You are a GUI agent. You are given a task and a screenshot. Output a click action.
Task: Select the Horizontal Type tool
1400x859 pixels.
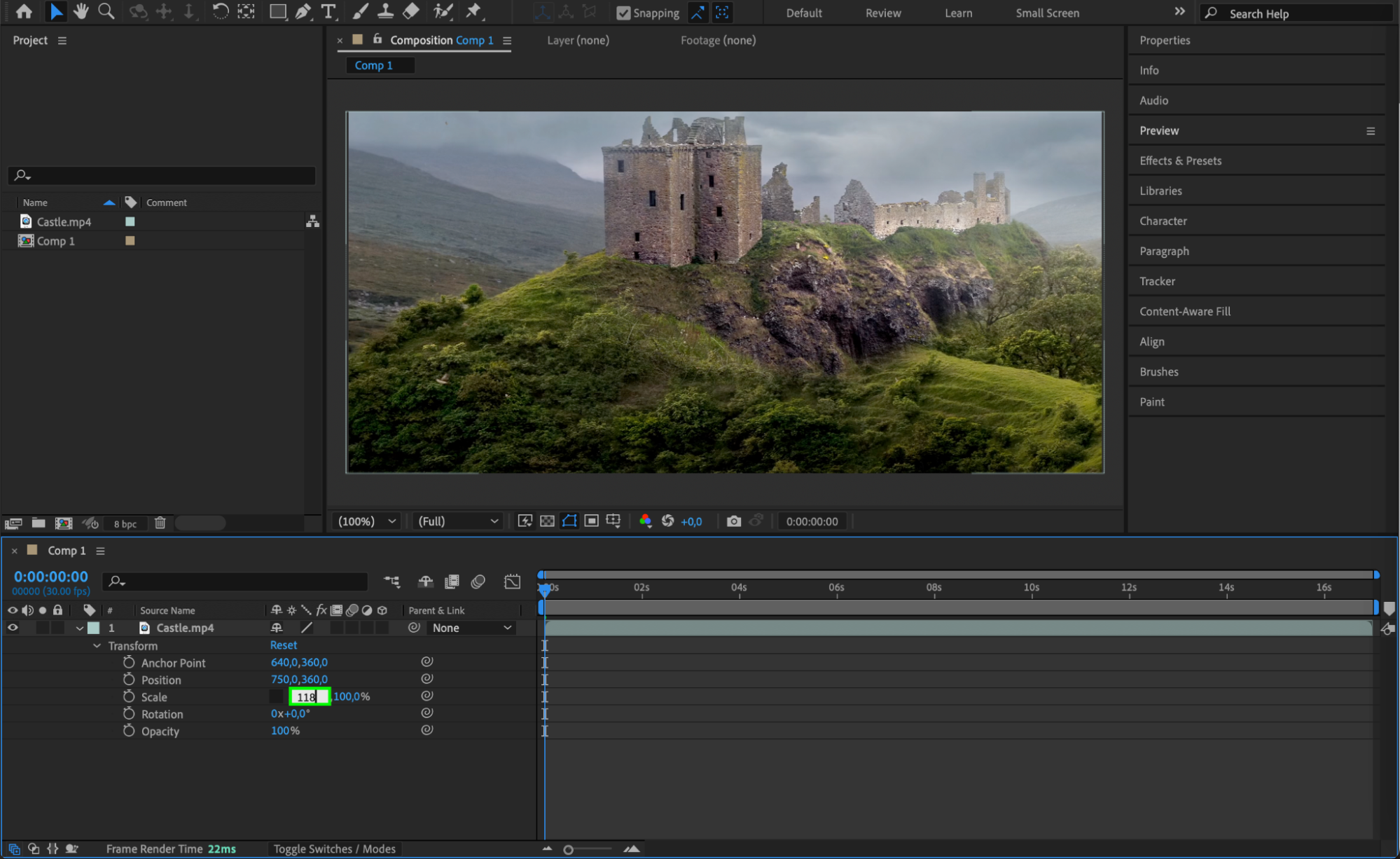(328, 11)
